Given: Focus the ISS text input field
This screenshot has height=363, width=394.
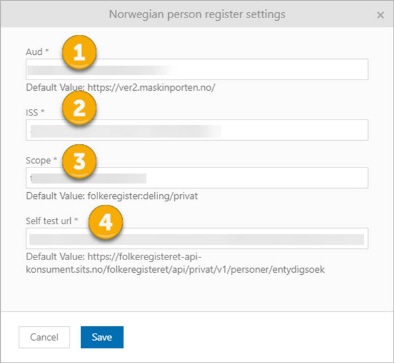Looking at the screenshot, I should click(197, 130).
